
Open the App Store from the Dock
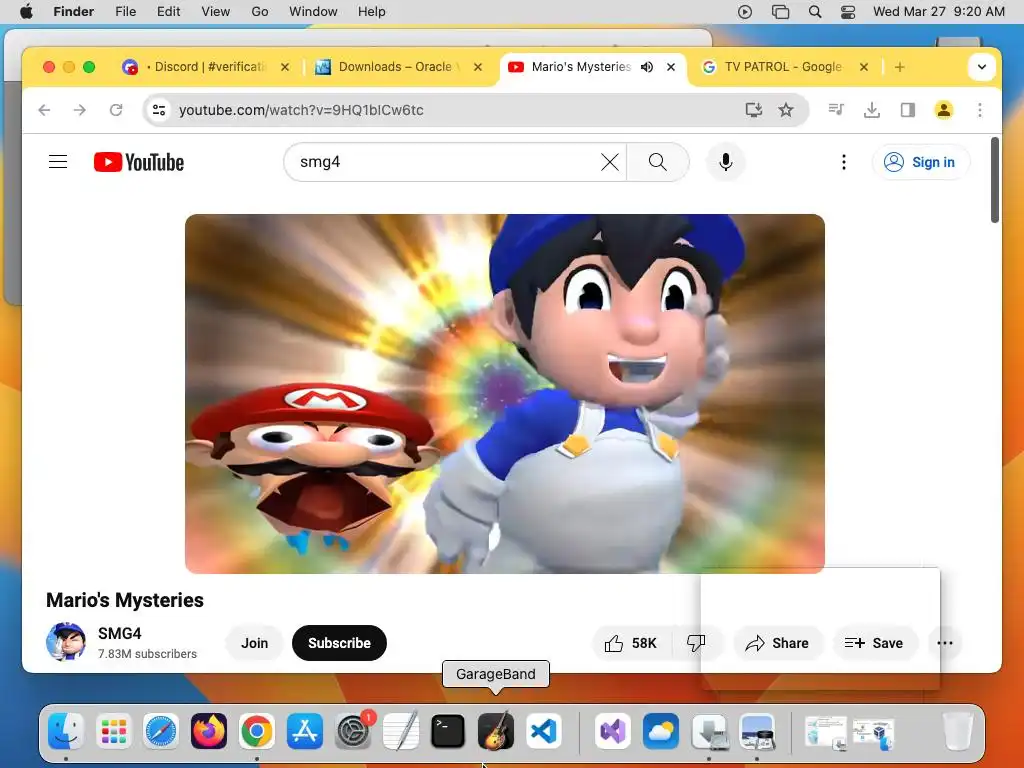click(x=305, y=731)
